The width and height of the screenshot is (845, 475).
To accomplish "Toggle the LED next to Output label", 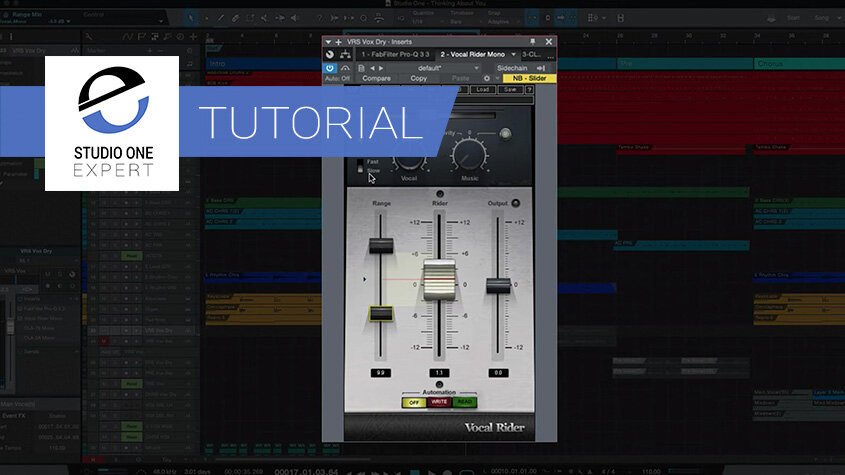I will (516, 203).
